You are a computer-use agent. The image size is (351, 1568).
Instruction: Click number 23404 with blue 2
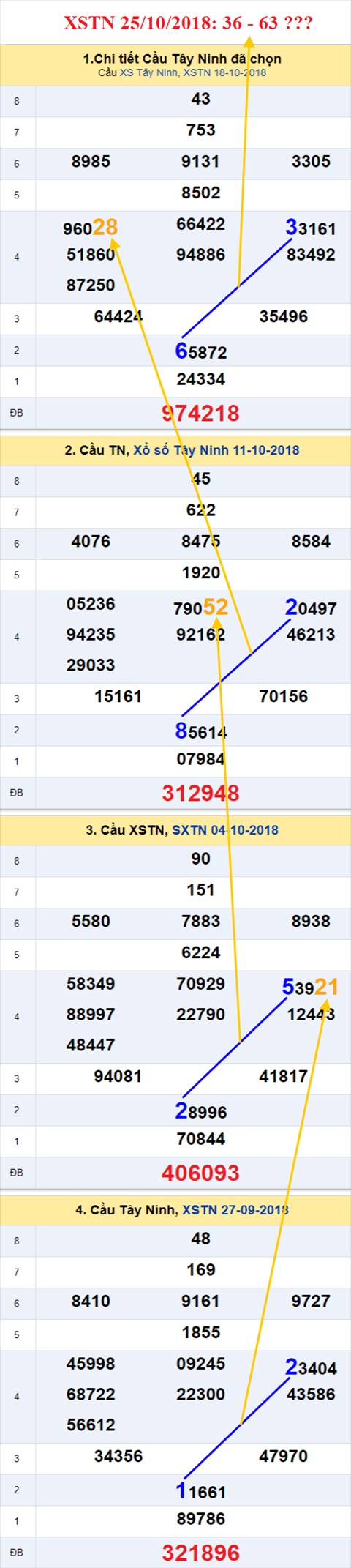click(x=311, y=1367)
